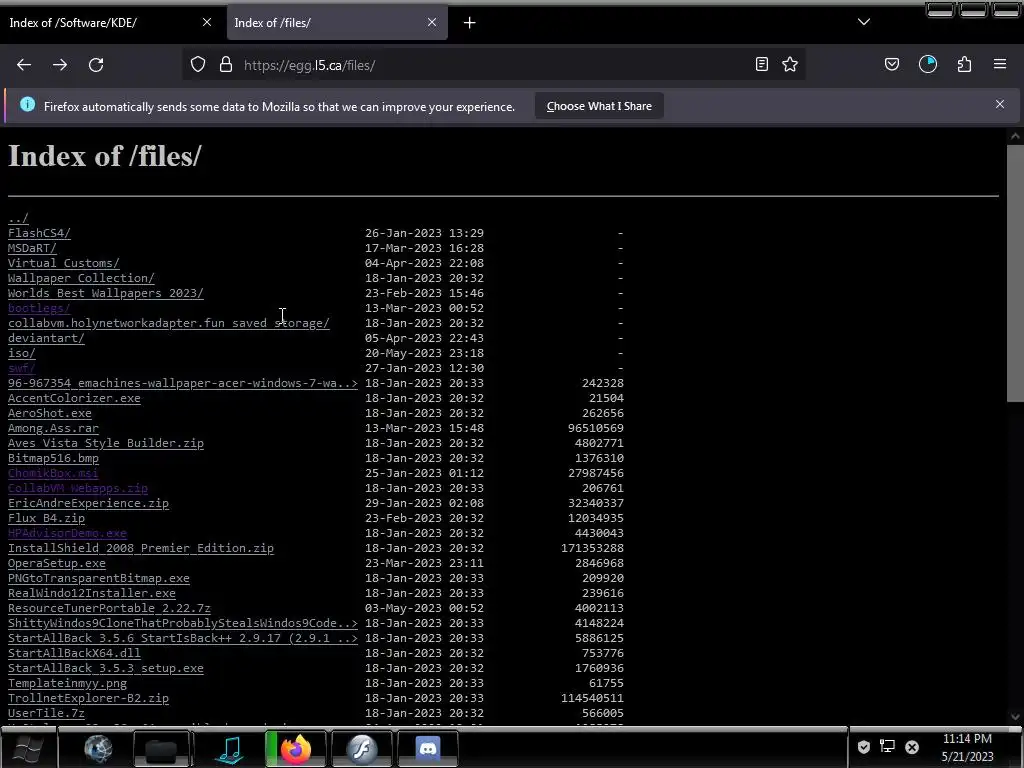Download OperaSetup.exe
The image size is (1024, 768).
[x=57, y=564]
